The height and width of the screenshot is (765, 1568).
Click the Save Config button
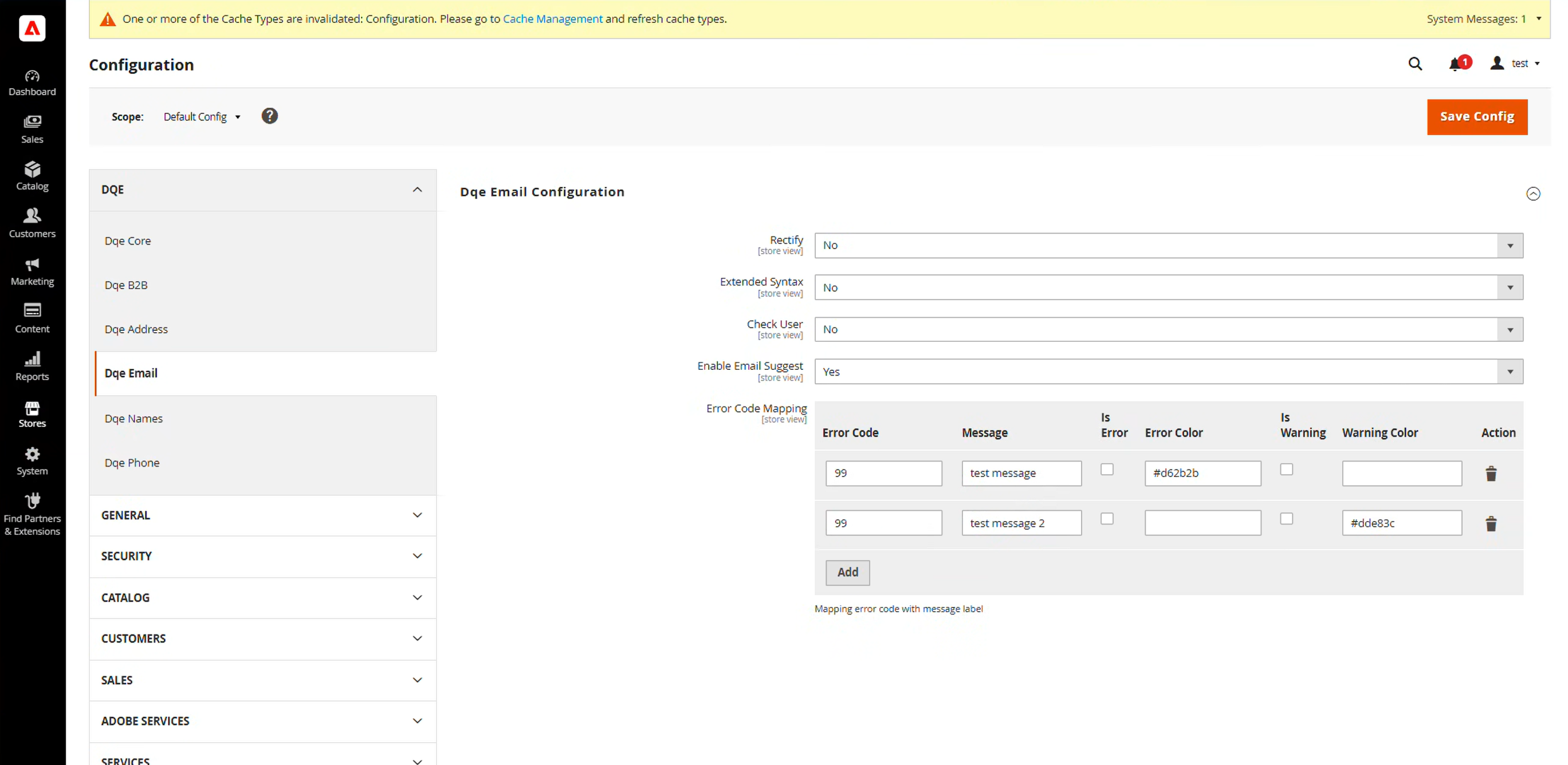point(1477,117)
